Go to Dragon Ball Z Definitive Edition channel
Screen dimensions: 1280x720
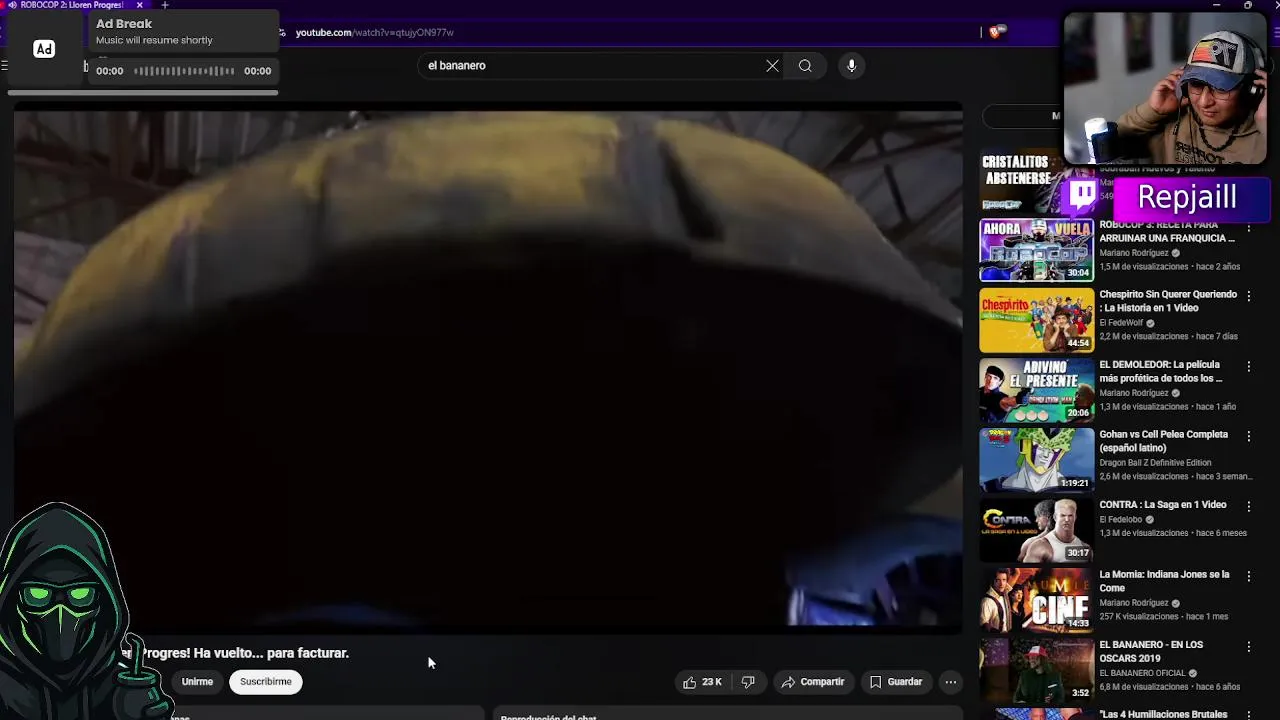[x=1155, y=463]
